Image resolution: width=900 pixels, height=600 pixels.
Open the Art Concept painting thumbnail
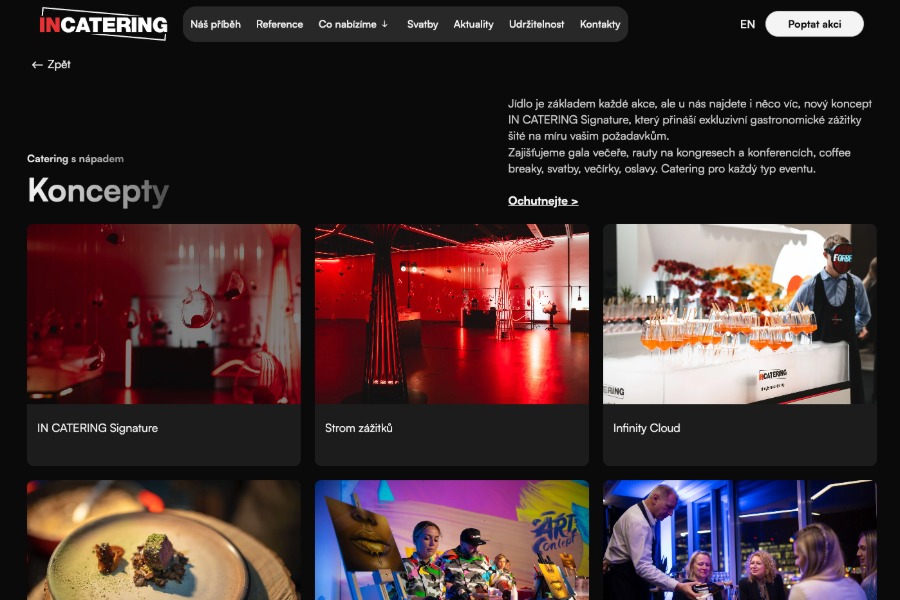[452, 540]
